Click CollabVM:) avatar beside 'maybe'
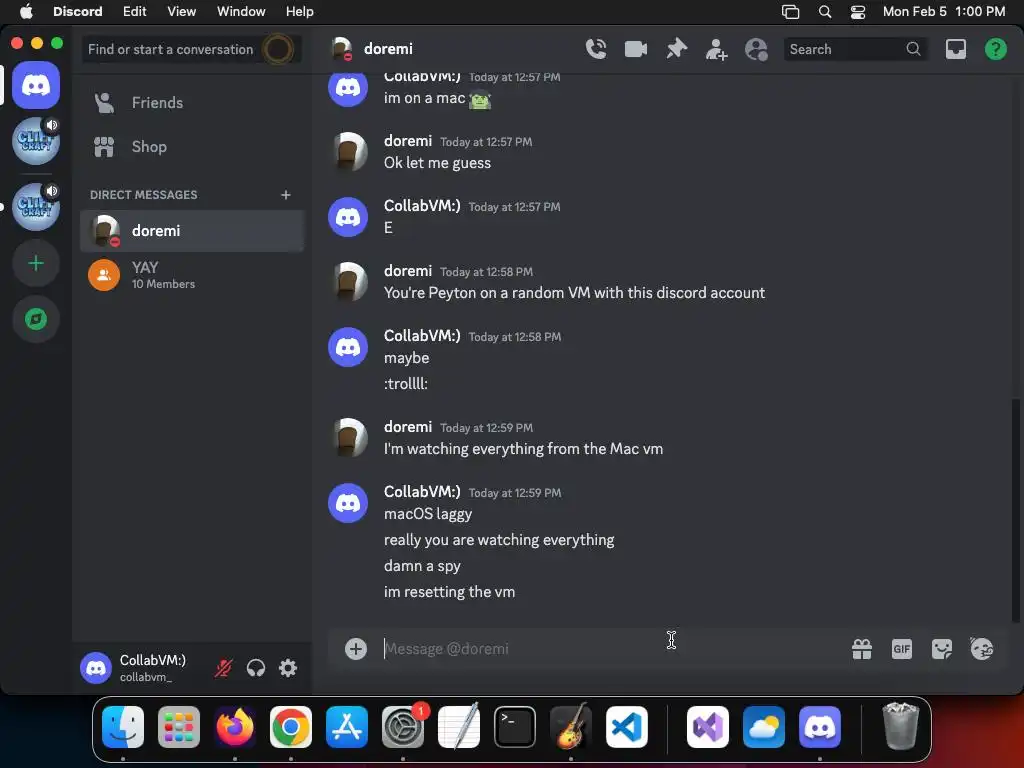This screenshot has width=1024, height=768. [x=347, y=347]
